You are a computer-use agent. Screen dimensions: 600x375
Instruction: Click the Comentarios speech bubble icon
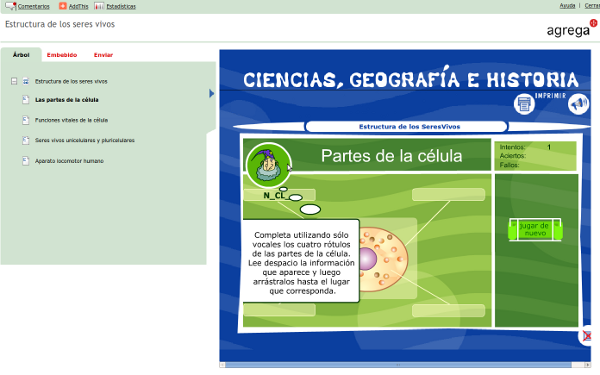pyautogui.click(x=11, y=6)
